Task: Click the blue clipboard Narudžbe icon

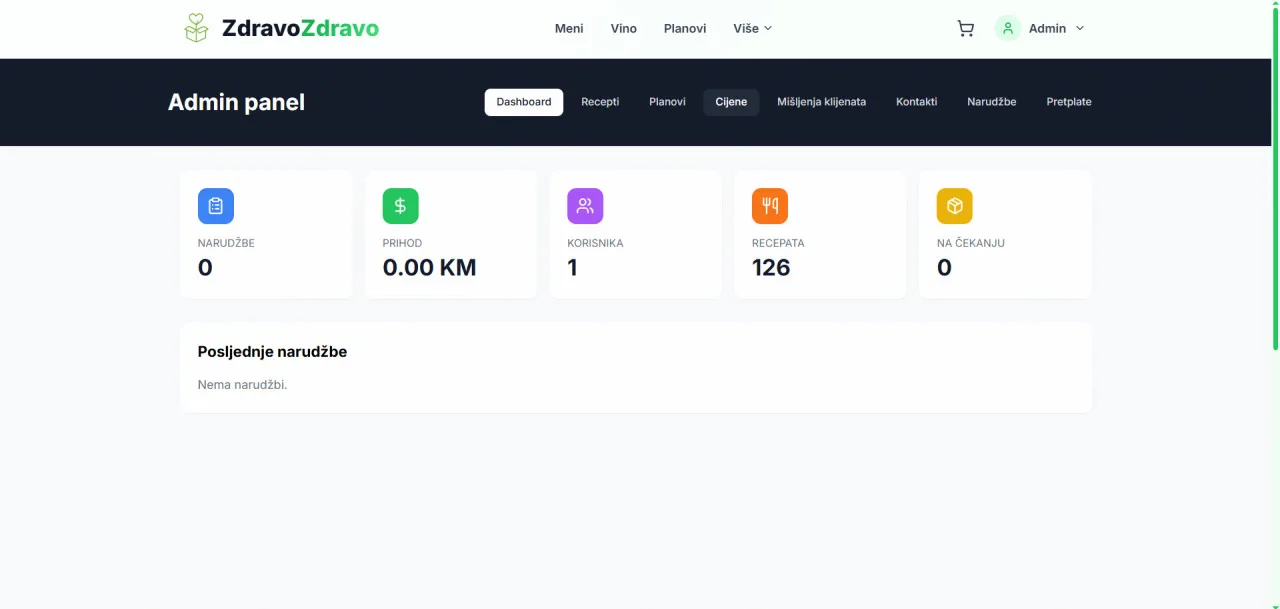Action: (x=216, y=206)
